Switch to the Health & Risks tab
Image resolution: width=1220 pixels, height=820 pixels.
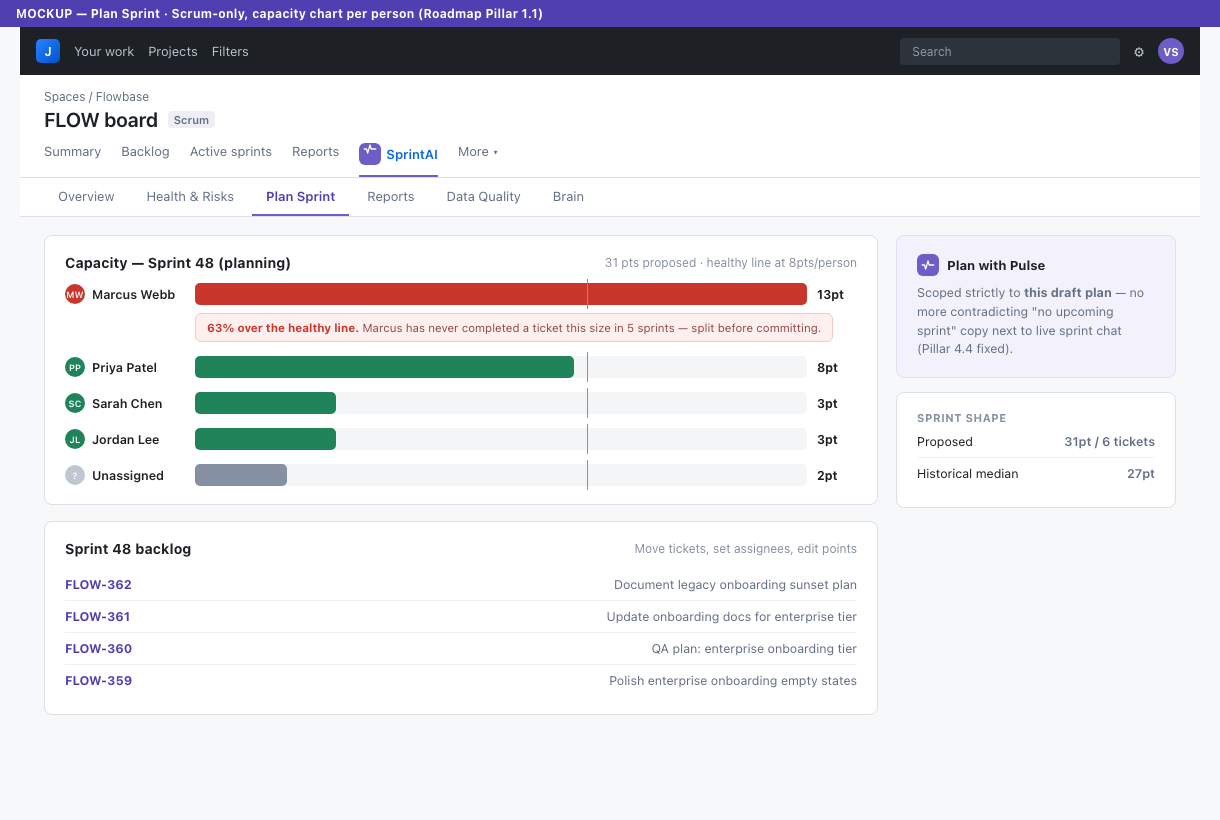coord(190,196)
